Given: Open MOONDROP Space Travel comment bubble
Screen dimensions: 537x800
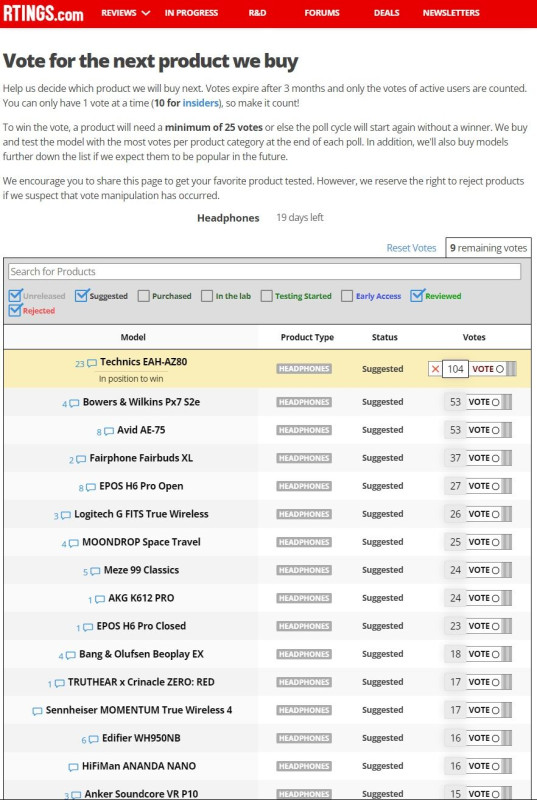Looking at the screenshot, I should tap(70, 544).
